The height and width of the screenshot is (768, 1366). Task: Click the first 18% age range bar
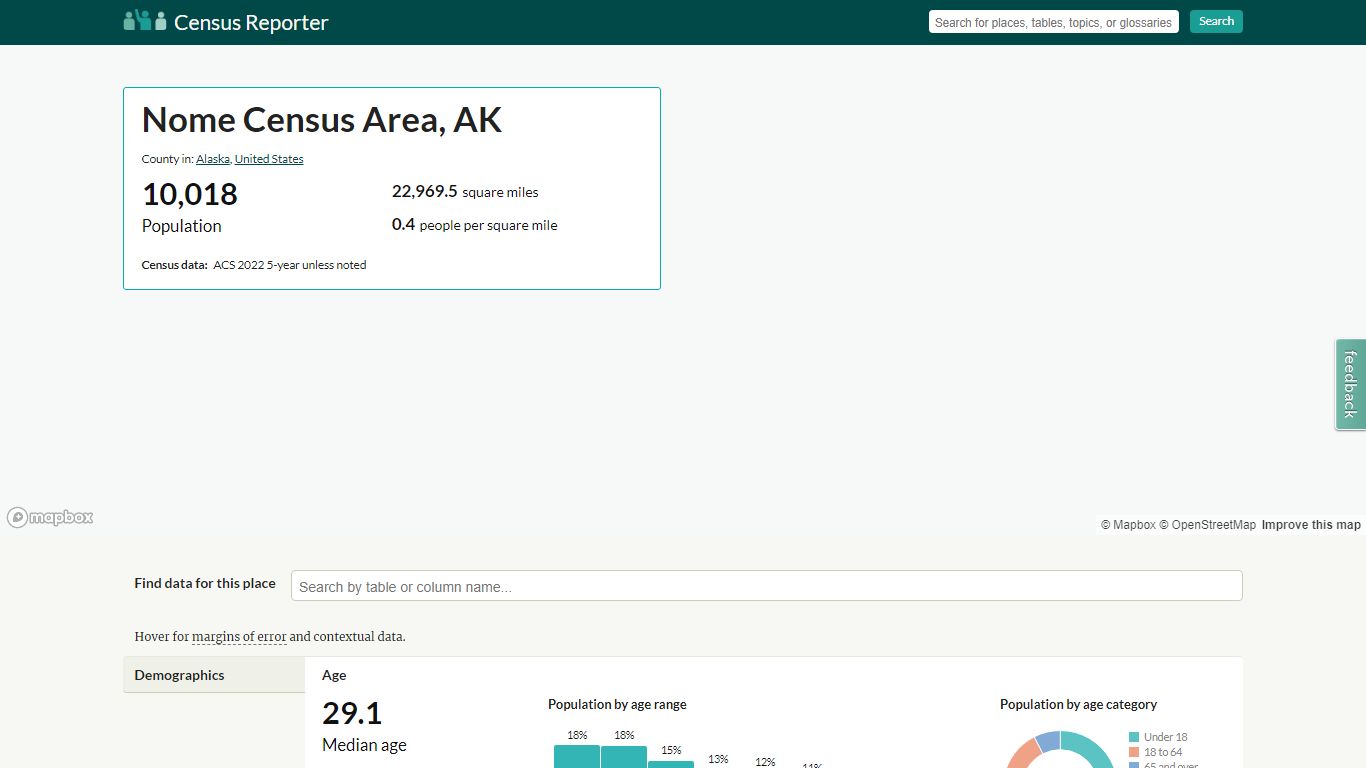[577, 756]
